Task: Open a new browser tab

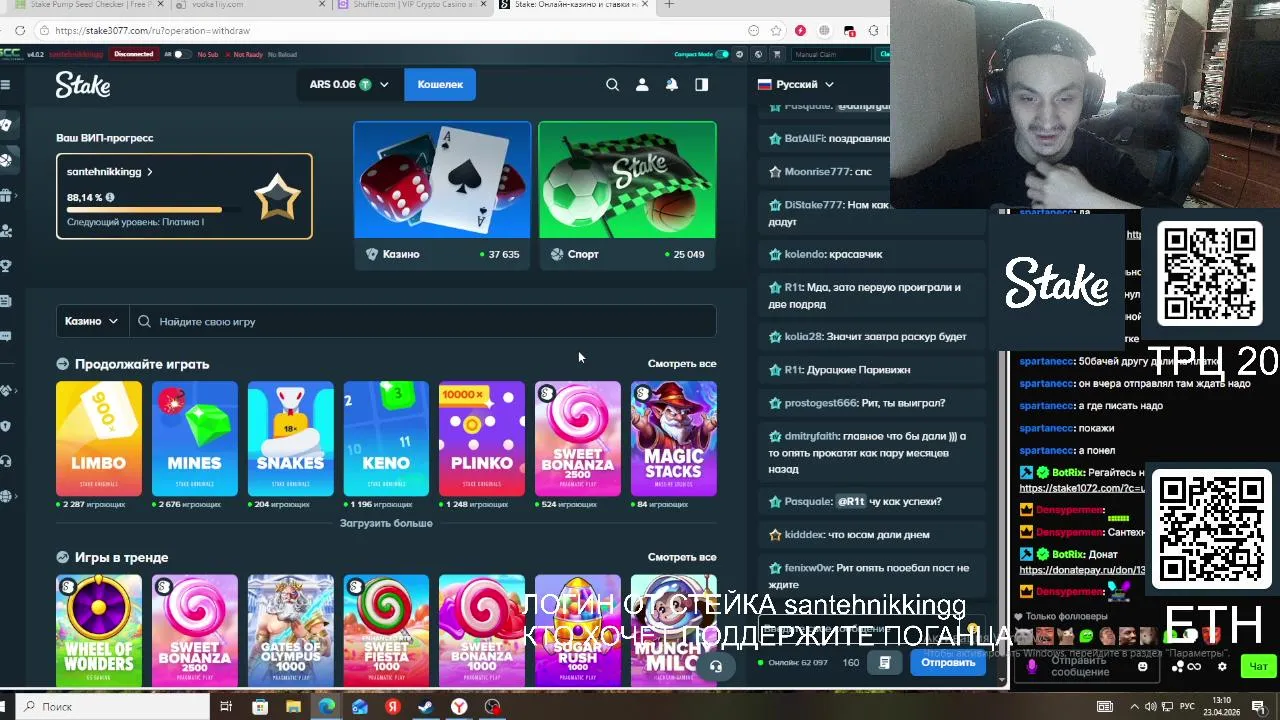Action: click(669, 4)
